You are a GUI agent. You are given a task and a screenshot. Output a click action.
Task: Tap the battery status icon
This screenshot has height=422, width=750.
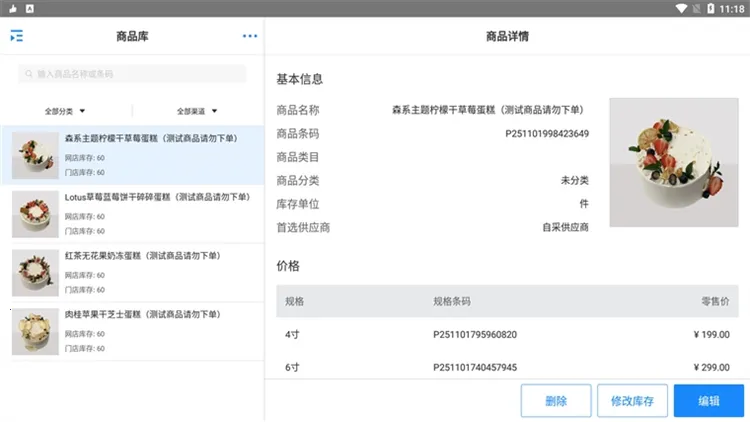coord(711,9)
